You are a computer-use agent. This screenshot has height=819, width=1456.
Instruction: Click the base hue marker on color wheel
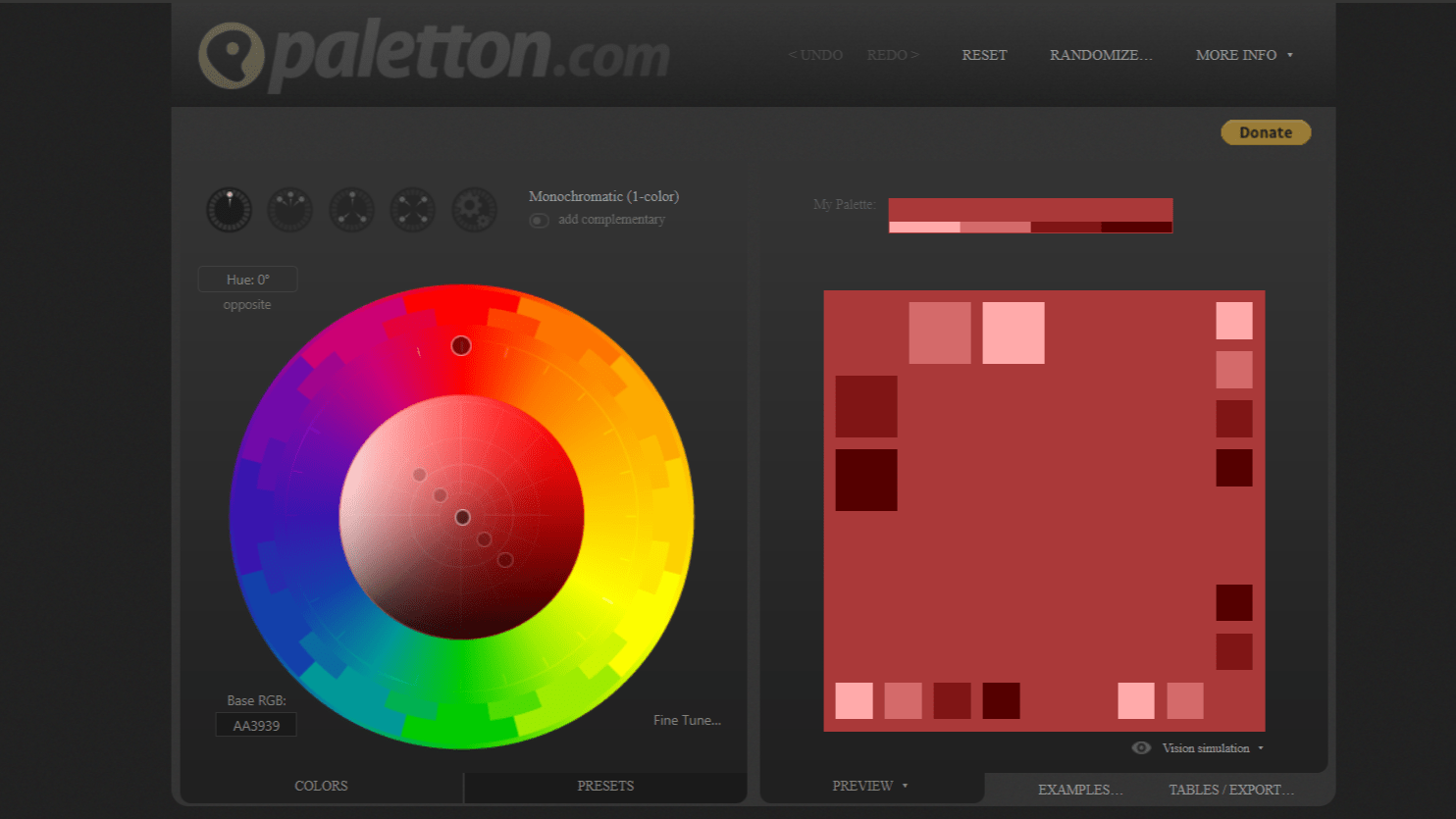click(x=461, y=345)
